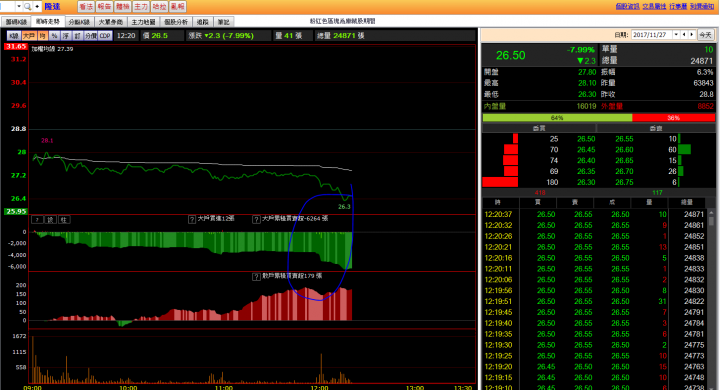Click the tick list scrollbar
The width and height of the screenshot is (720, 390).
[711, 299]
